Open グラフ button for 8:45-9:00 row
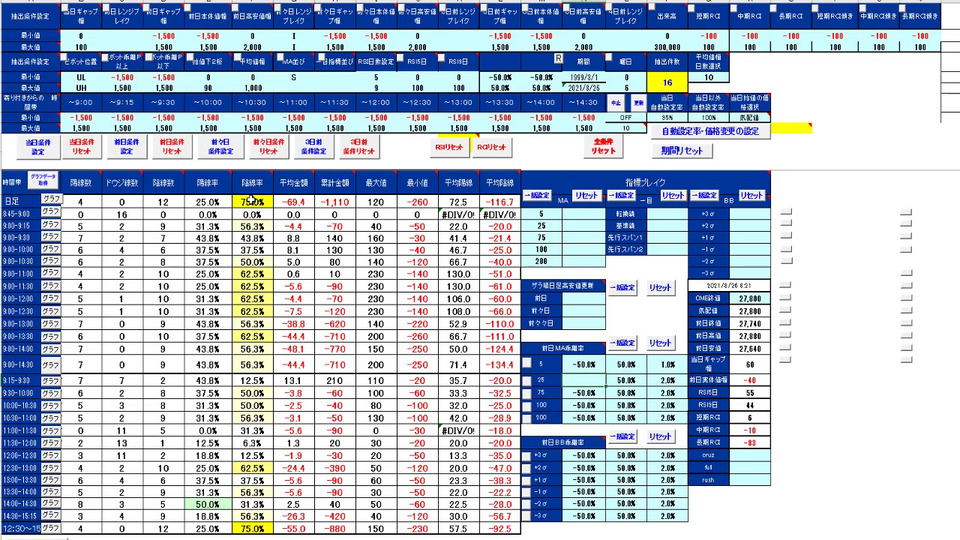Image resolution: width=960 pixels, height=540 pixels. tap(51, 212)
